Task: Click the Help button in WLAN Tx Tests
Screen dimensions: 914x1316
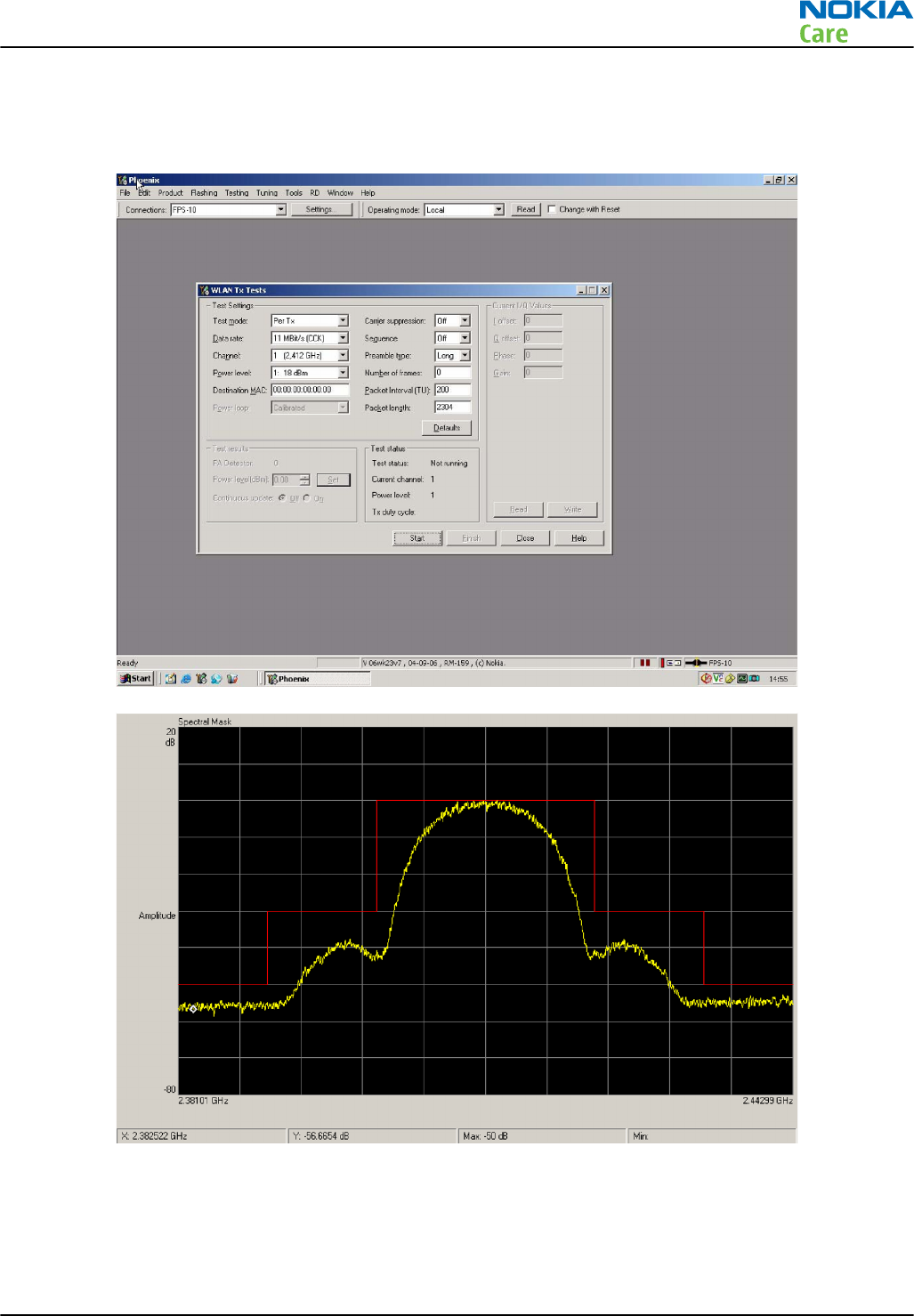Action: coord(578,538)
